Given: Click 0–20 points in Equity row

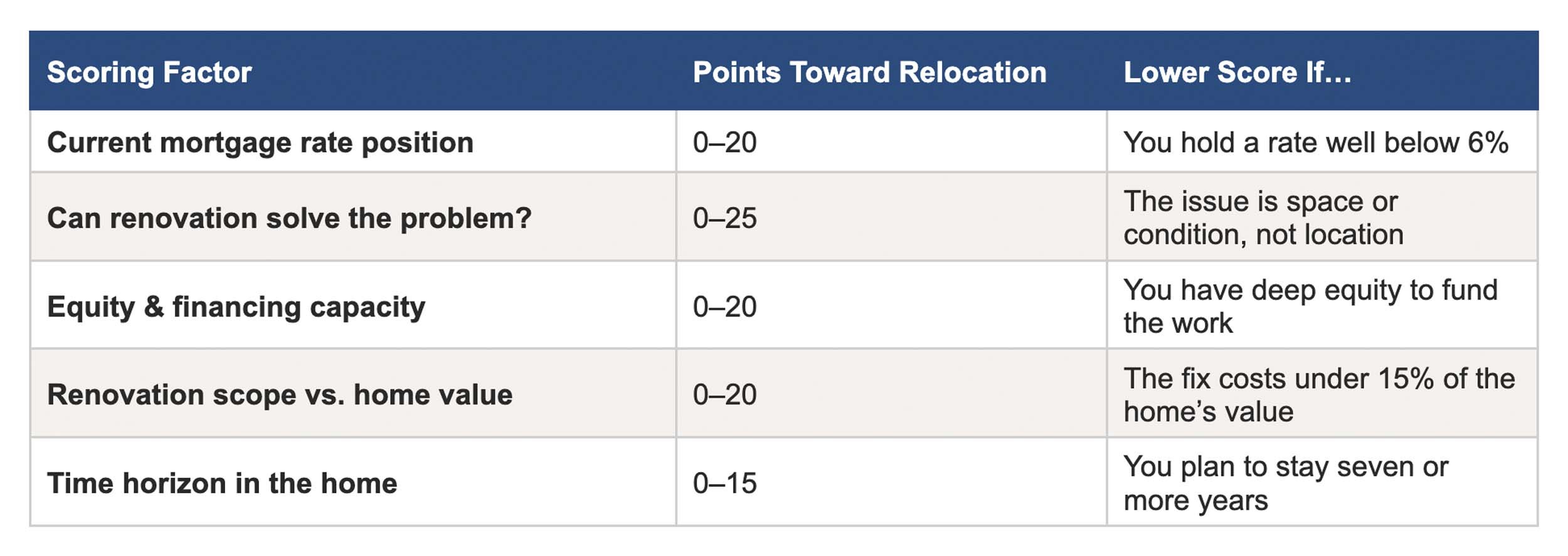Looking at the screenshot, I should 724,307.
